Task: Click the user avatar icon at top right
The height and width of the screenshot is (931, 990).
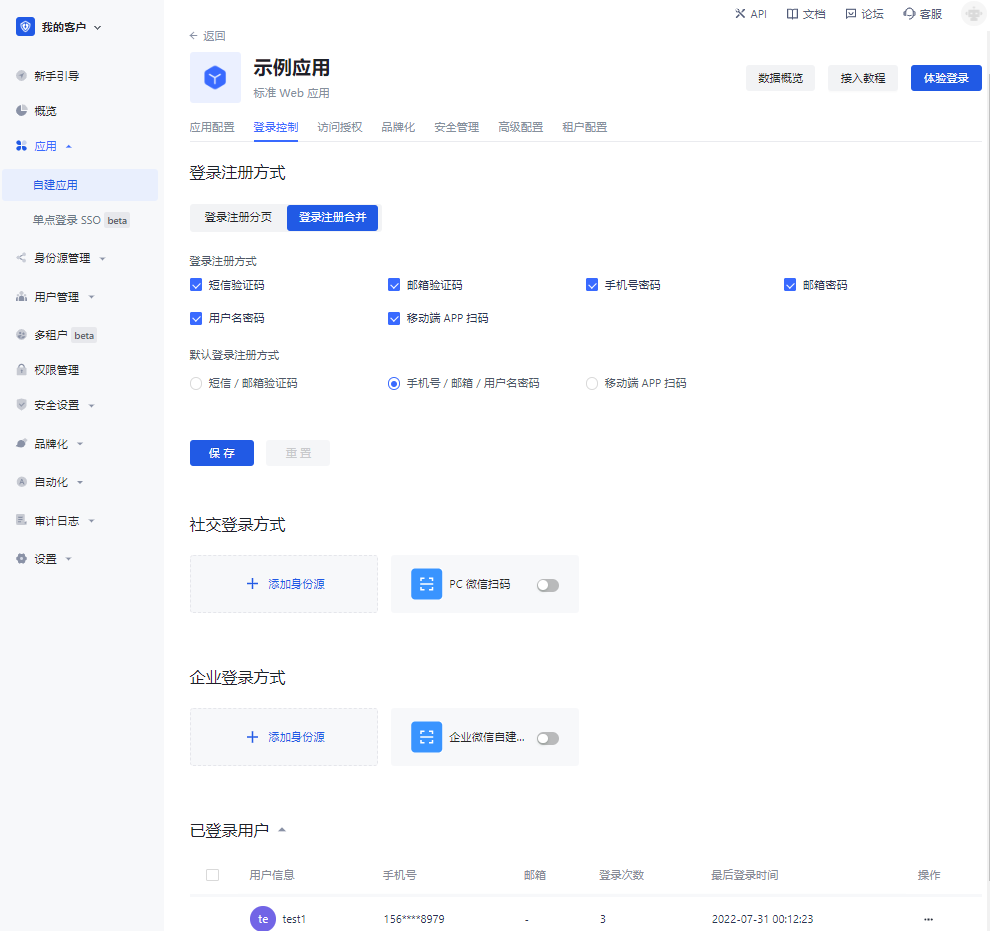Action: tap(972, 14)
